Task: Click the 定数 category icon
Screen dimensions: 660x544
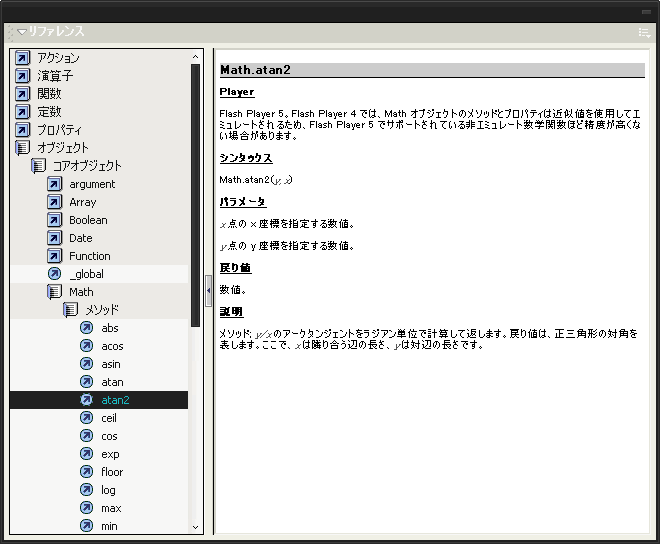Action: point(22,112)
